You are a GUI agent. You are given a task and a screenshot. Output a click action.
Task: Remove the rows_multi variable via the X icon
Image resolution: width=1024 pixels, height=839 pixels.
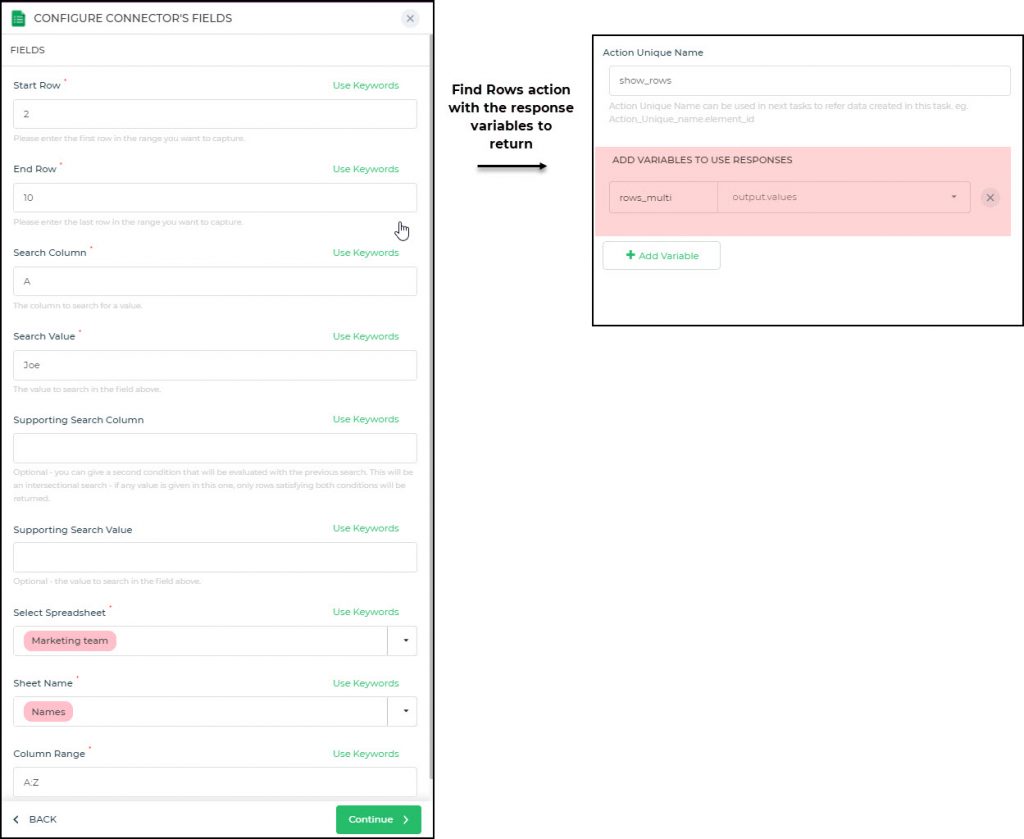(990, 197)
